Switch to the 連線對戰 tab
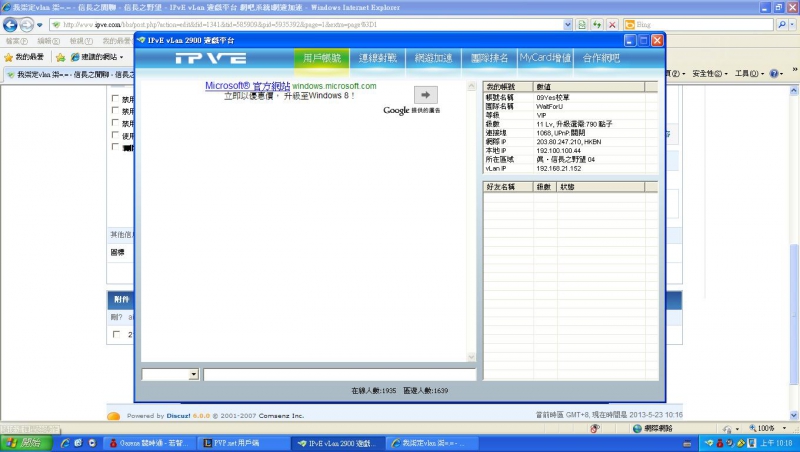Screen dimensions: 800x452 (378, 58)
